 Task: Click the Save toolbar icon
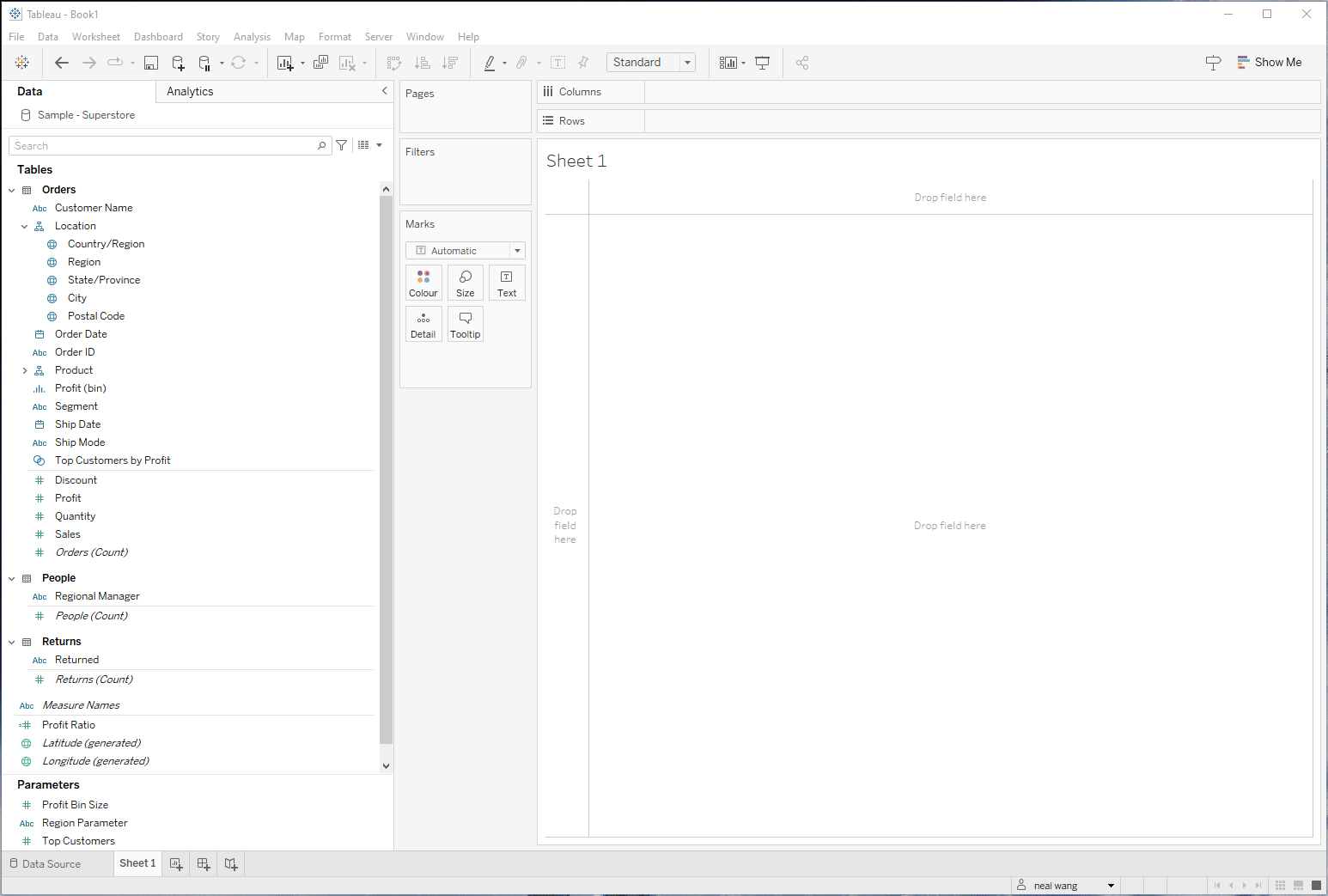point(151,63)
